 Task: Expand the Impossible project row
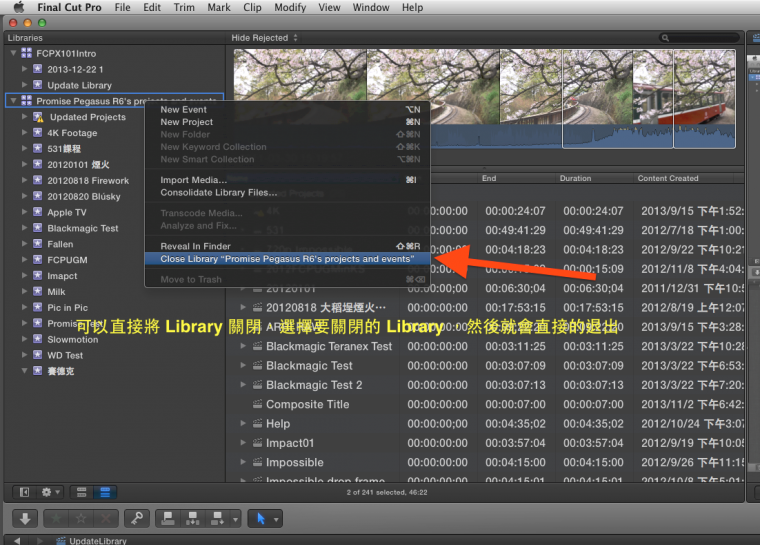coord(243,462)
